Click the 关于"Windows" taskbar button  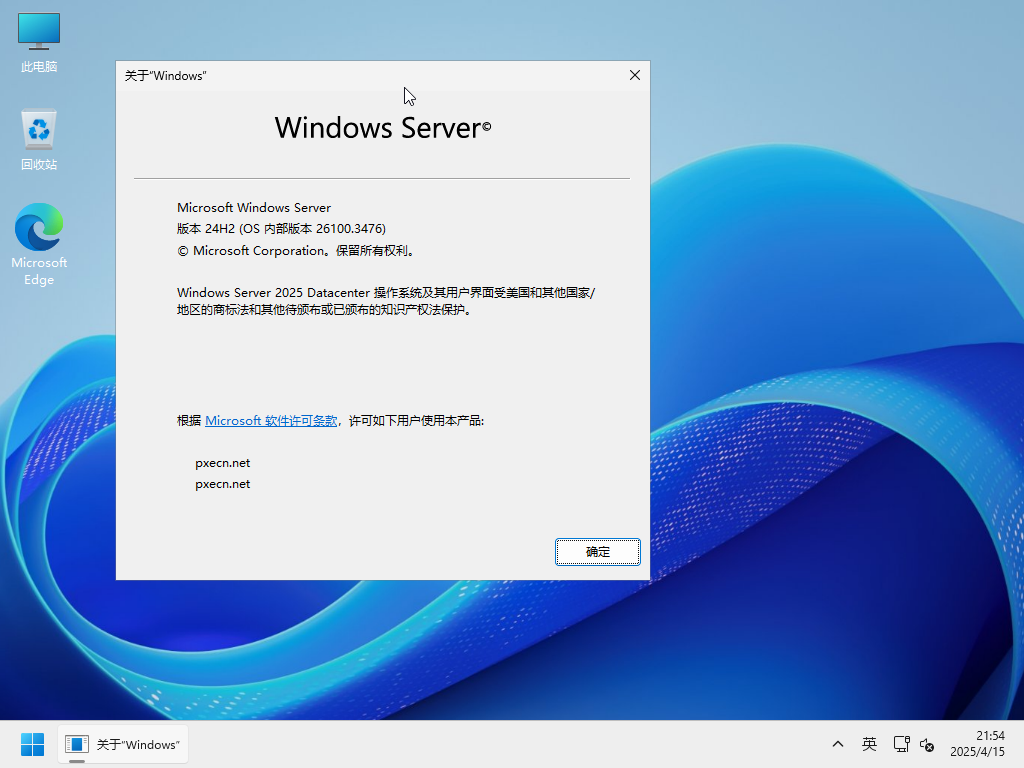click(123, 744)
